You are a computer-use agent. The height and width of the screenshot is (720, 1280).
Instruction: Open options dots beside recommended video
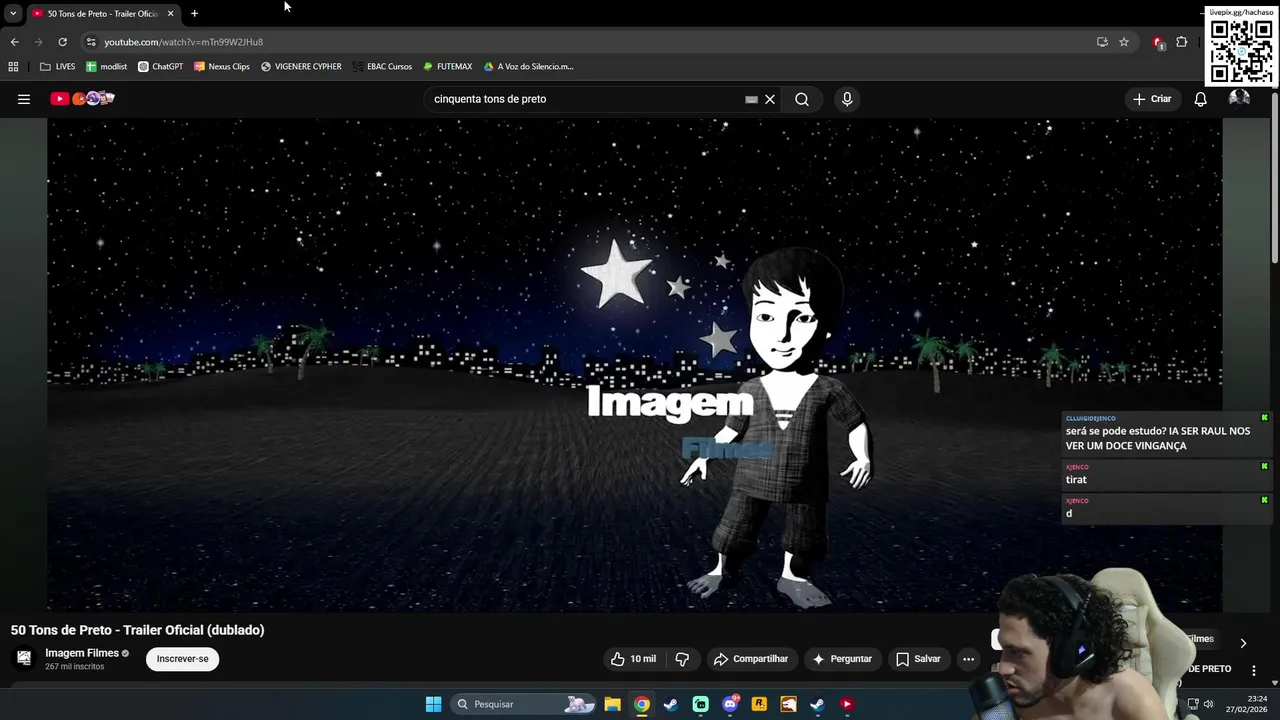click(x=1254, y=671)
